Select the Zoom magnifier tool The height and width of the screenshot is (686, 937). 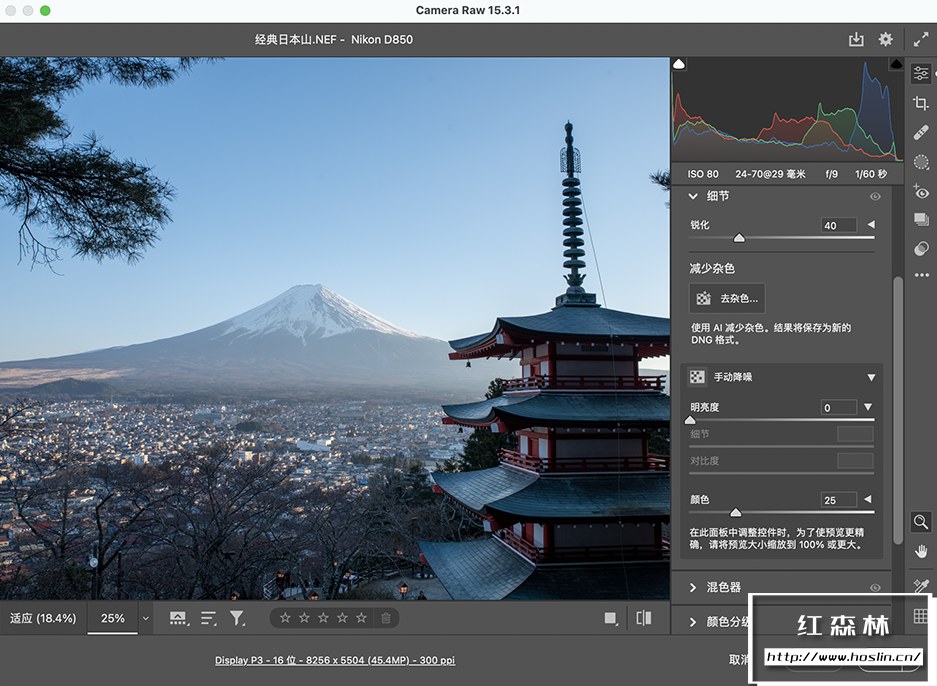click(x=921, y=522)
